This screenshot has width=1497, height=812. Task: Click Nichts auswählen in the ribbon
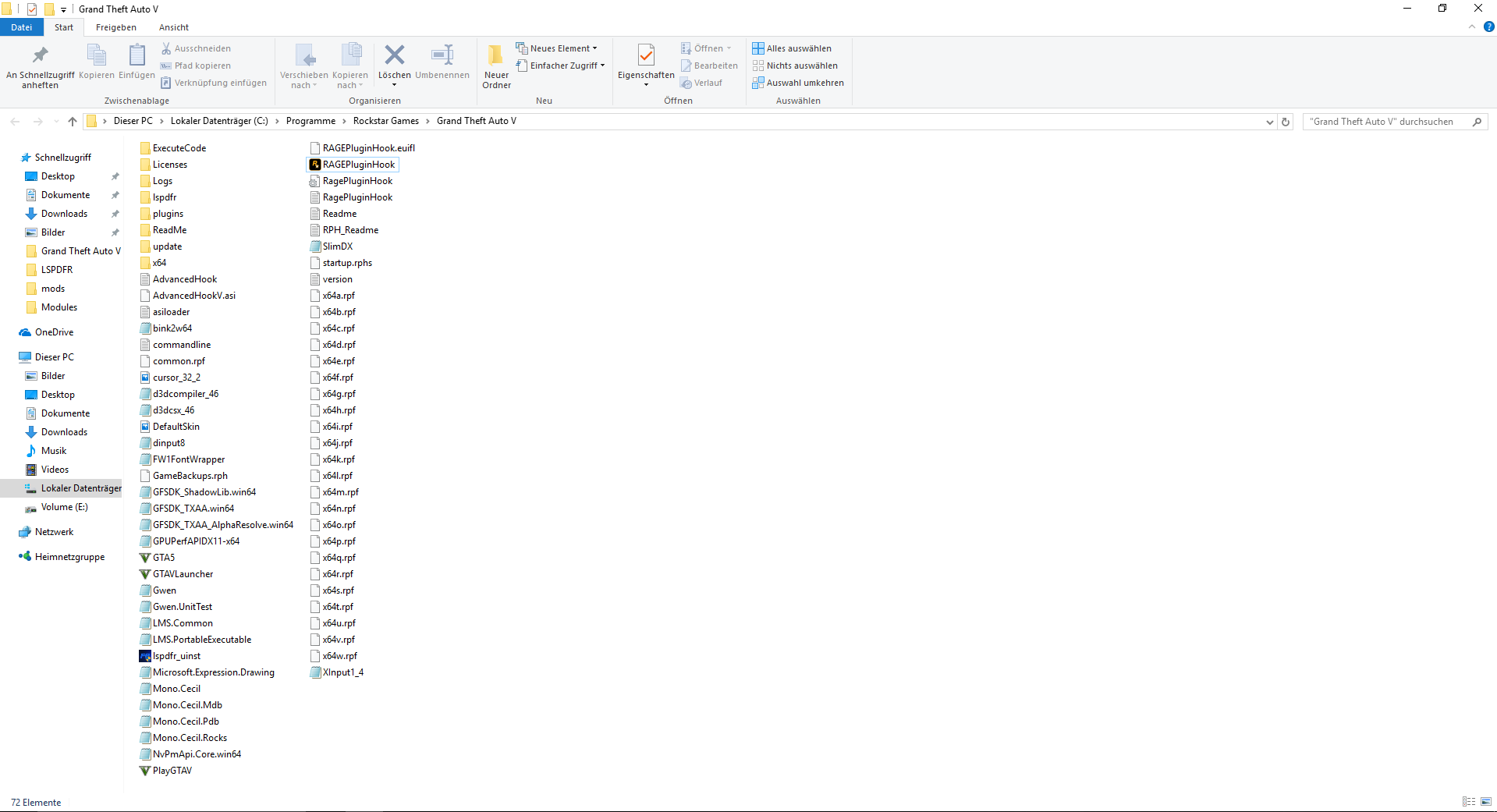(795, 66)
